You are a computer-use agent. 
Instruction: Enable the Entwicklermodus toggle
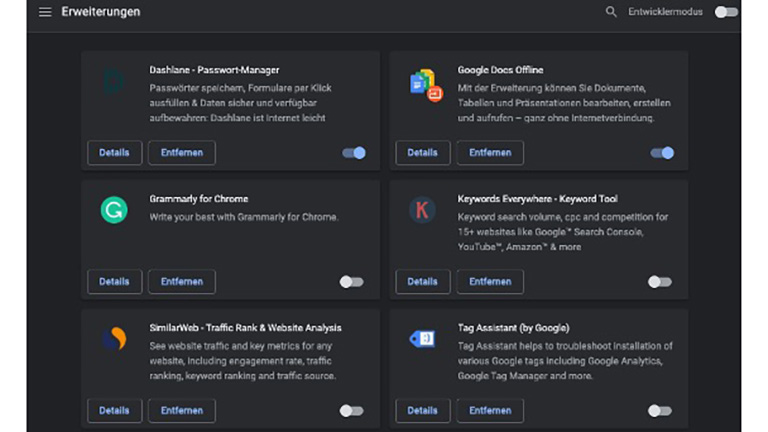click(726, 12)
